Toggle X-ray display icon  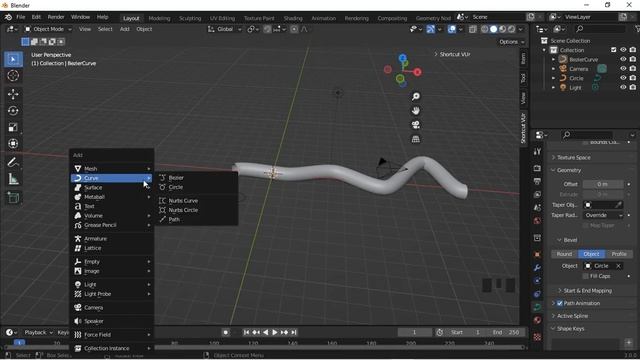[x=473, y=29]
